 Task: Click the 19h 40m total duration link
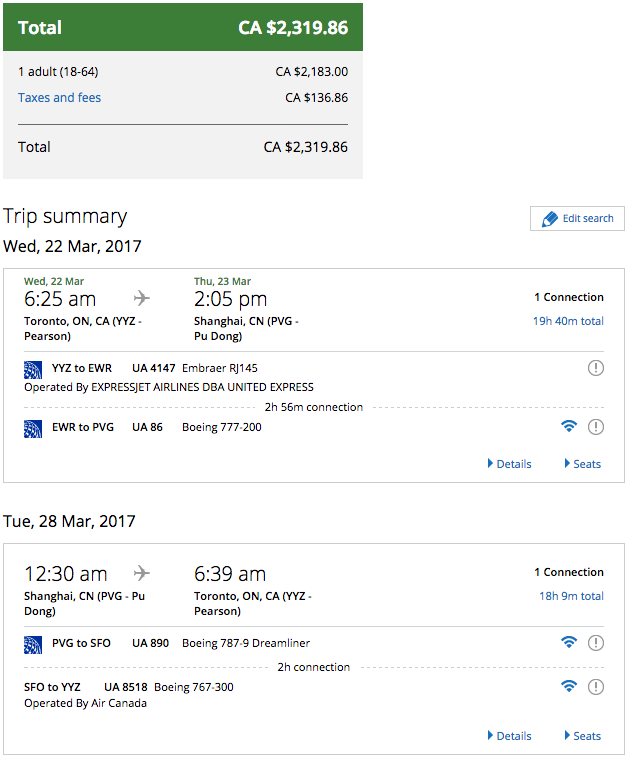point(568,321)
